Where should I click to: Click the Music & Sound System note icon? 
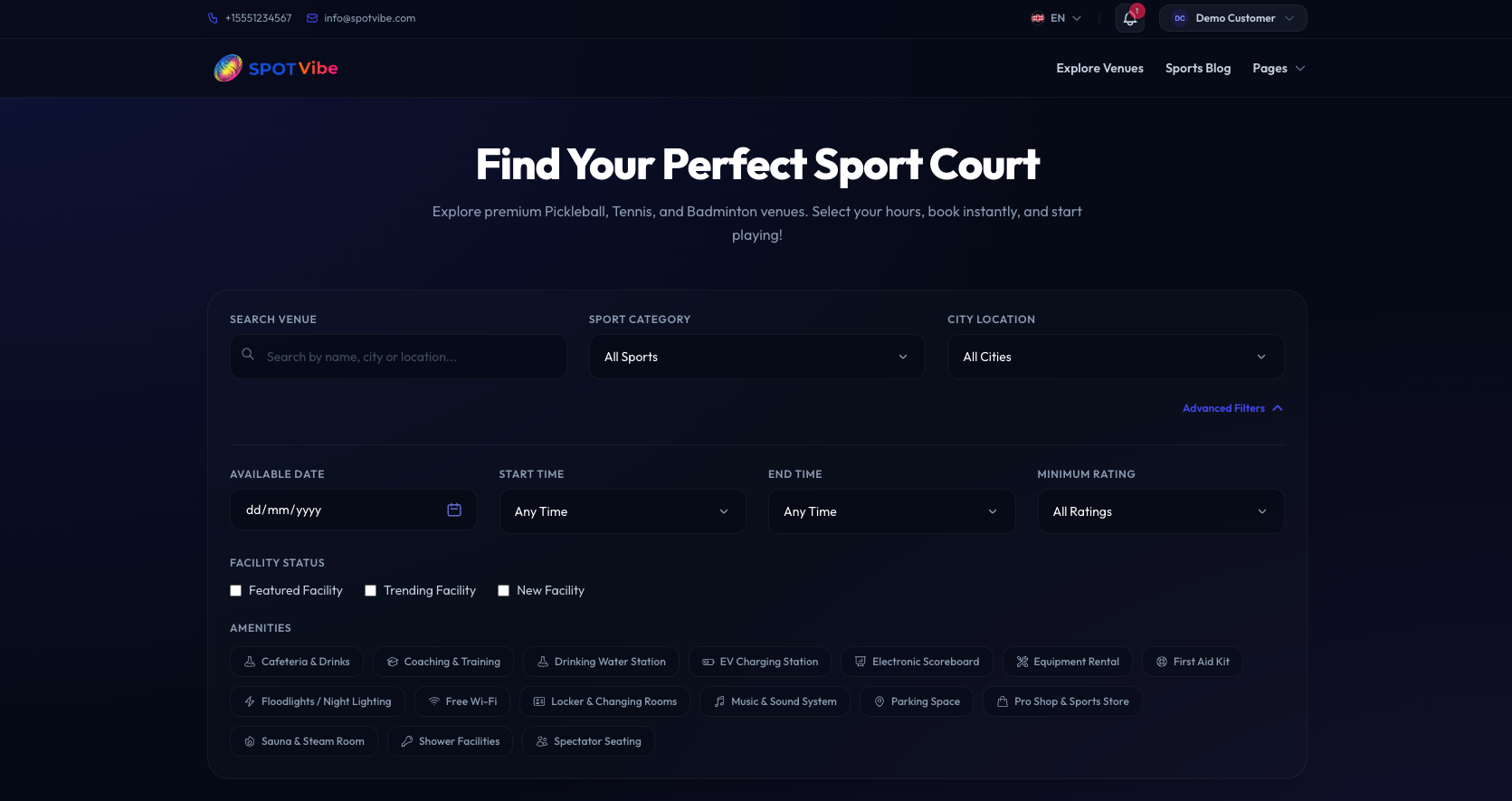click(x=719, y=701)
